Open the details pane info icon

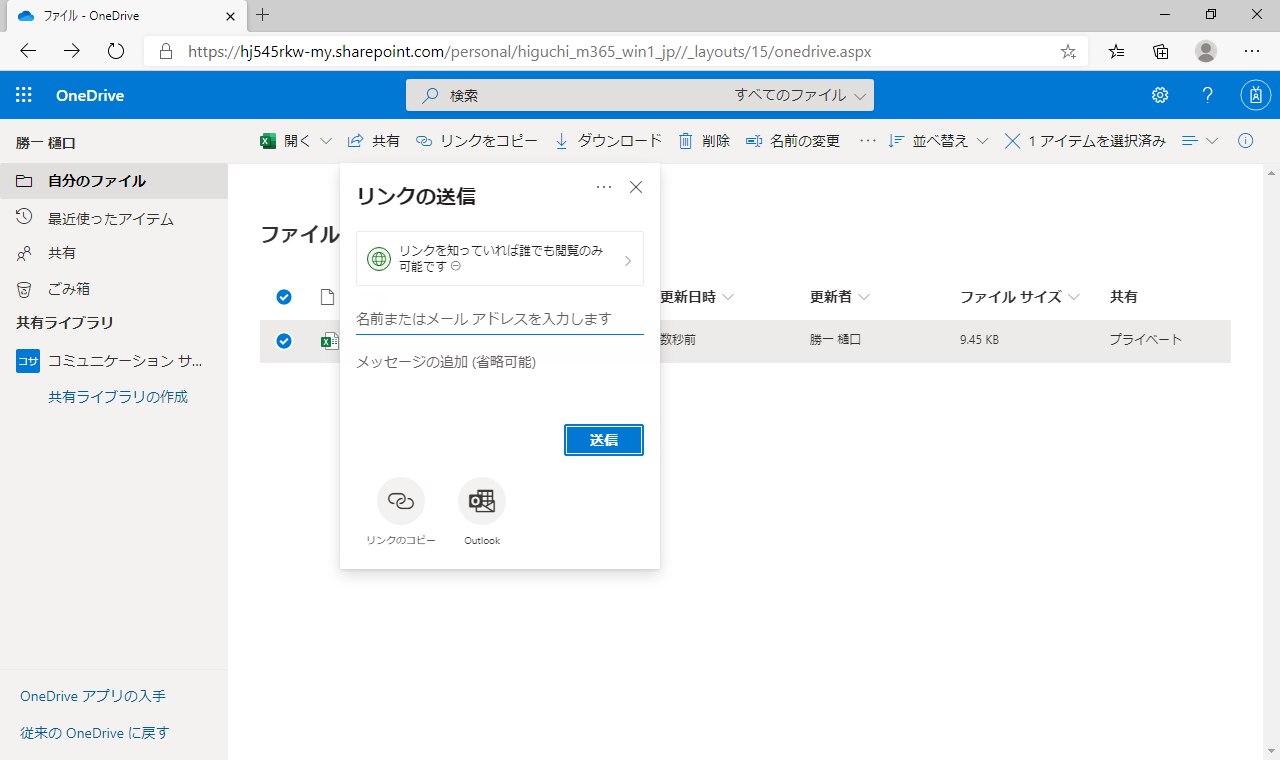pyautogui.click(x=1246, y=141)
